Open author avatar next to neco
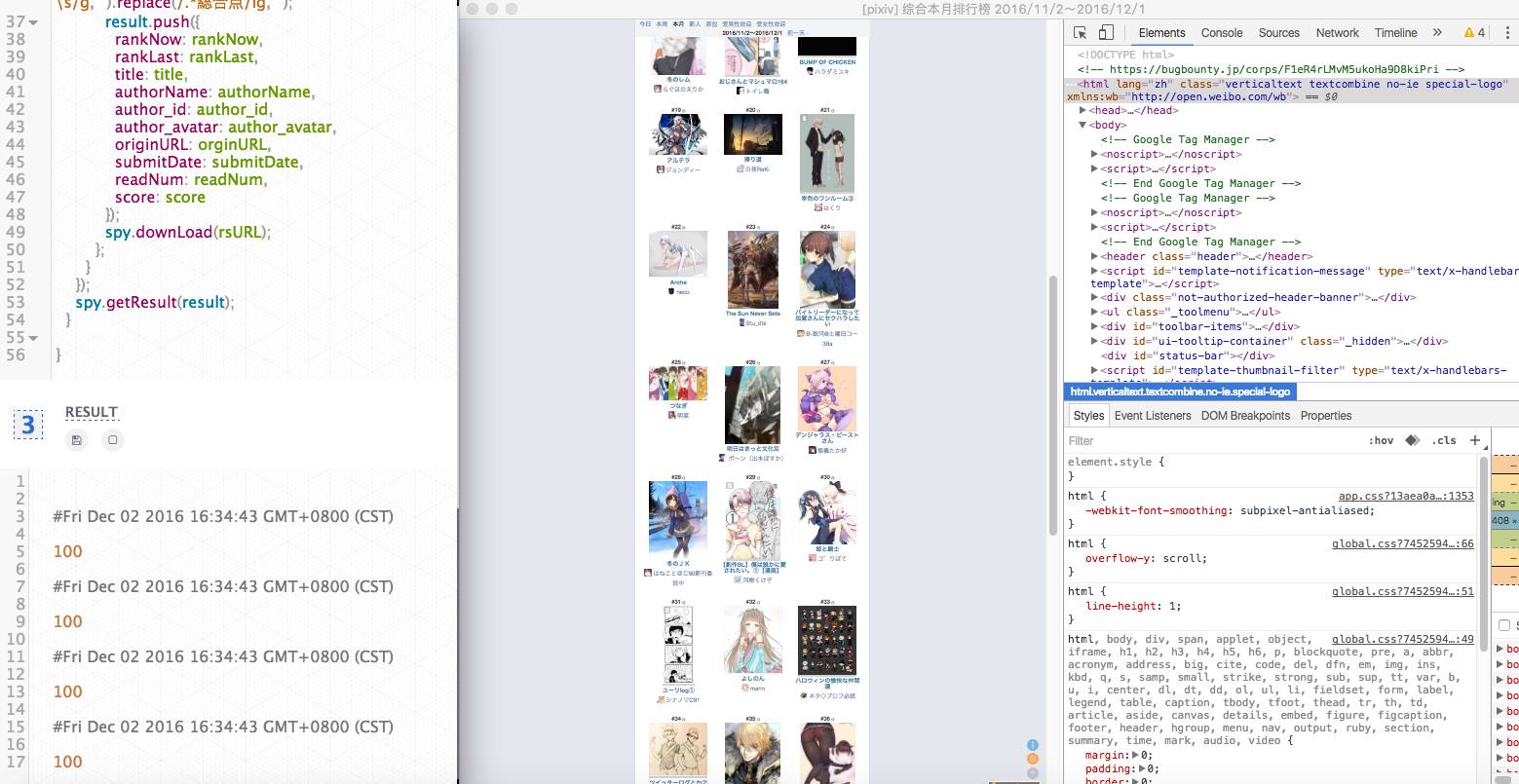 tap(670, 291)
